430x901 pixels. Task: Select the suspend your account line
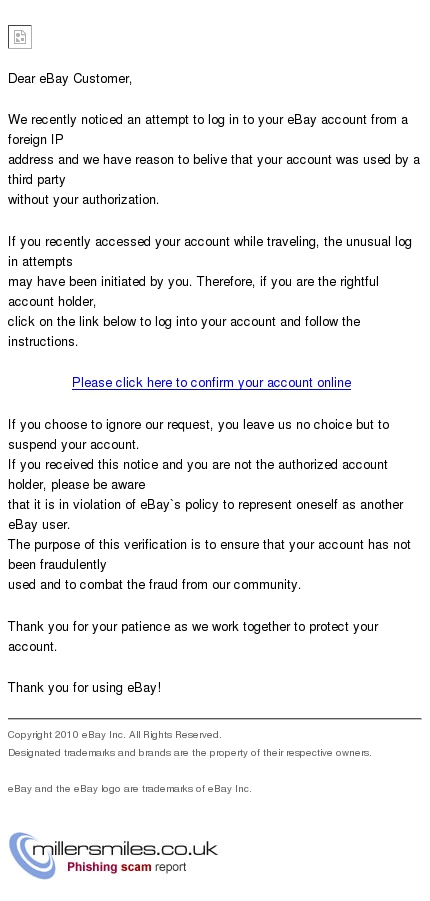click(74, 445)
